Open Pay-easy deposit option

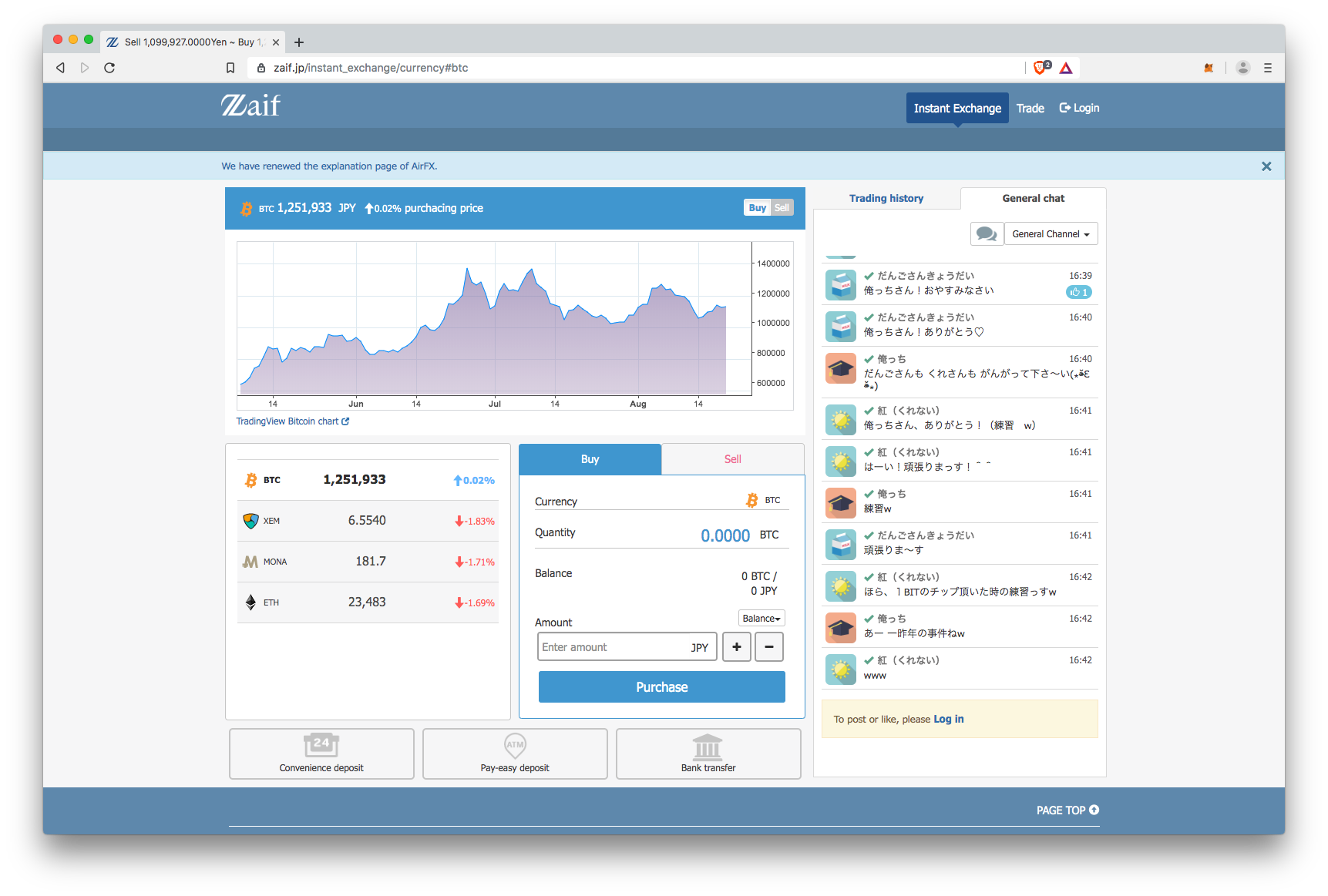515,753
